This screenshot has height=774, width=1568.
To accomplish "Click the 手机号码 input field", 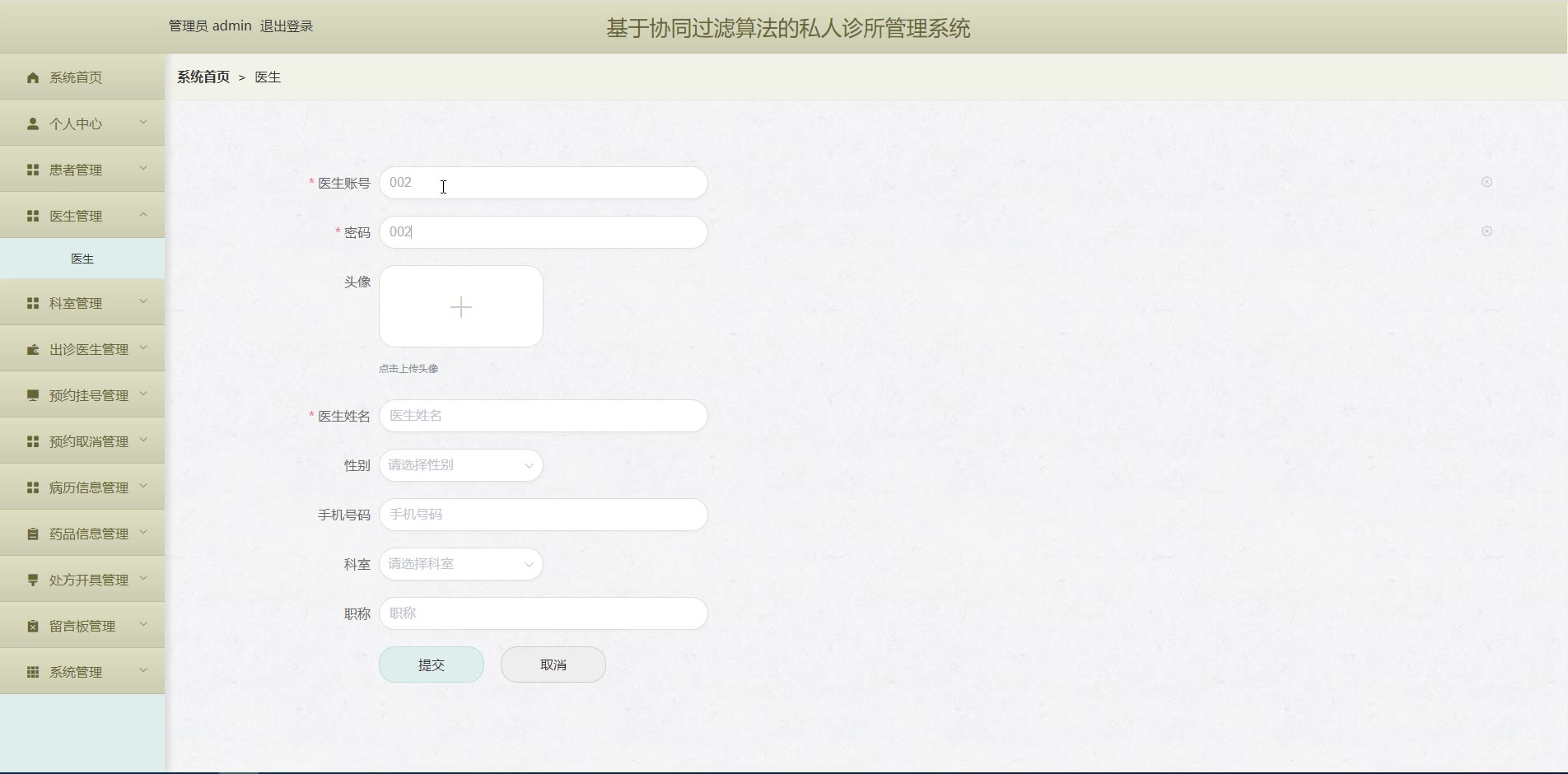I will (x=544, y=515).
